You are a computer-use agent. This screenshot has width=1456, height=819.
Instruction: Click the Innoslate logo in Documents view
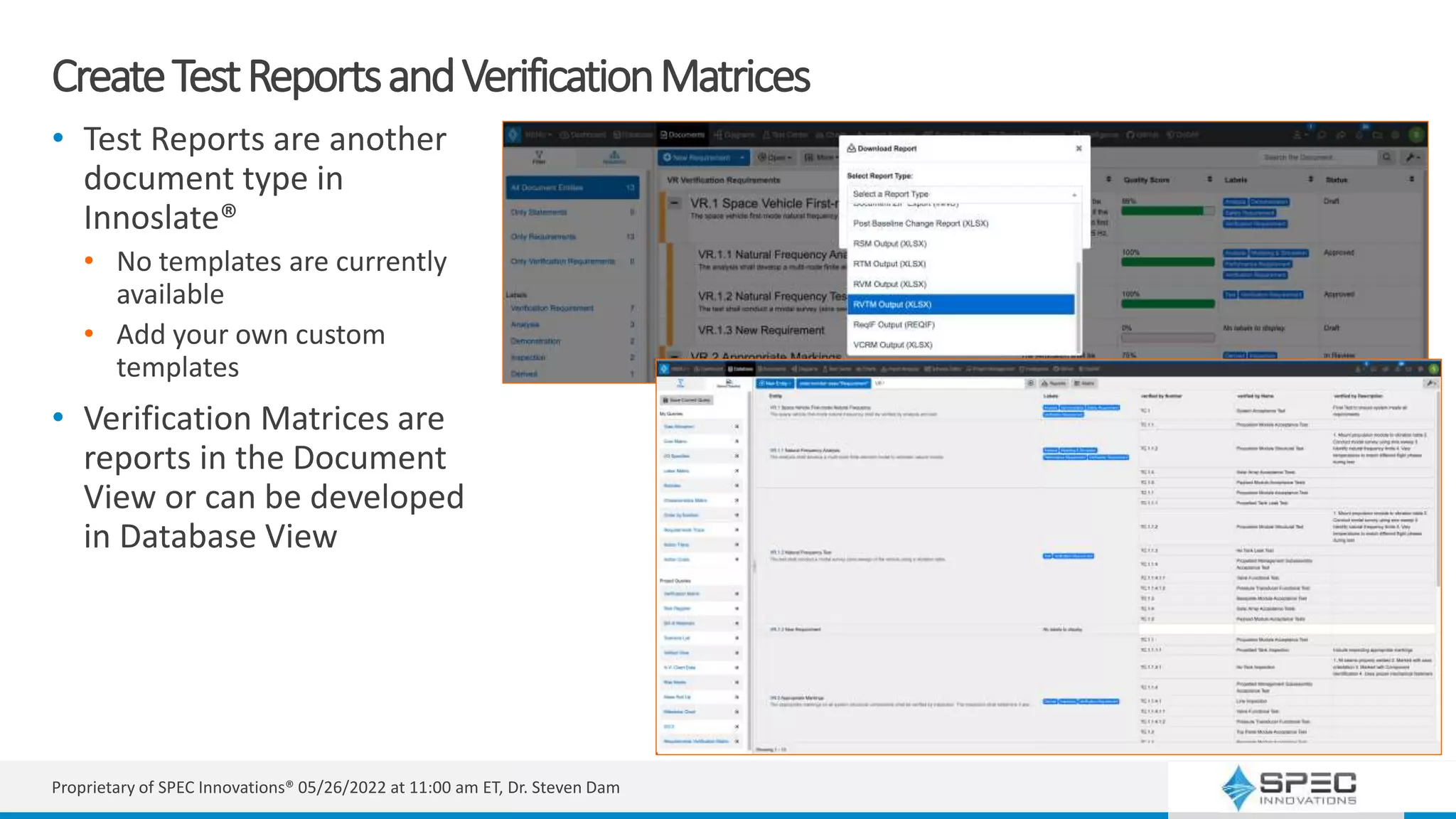click(x=513, y=134)
